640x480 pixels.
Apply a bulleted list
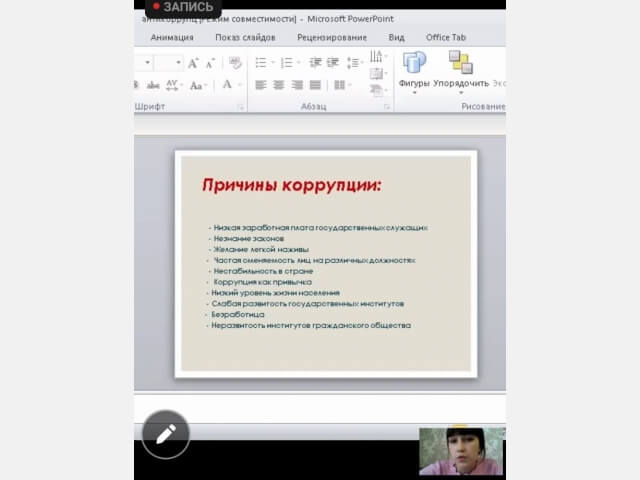coord(260,63)
